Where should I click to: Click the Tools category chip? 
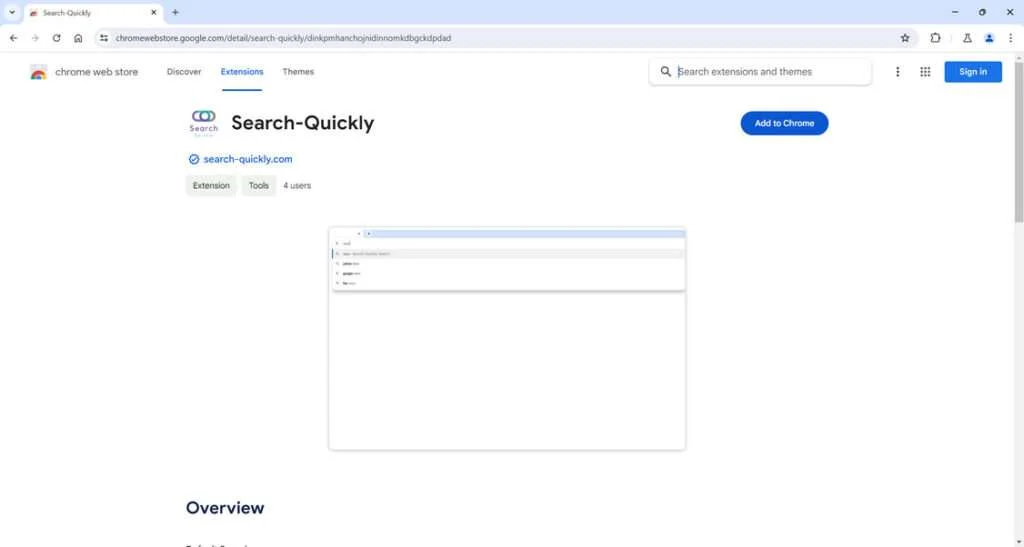click(259, 186)
